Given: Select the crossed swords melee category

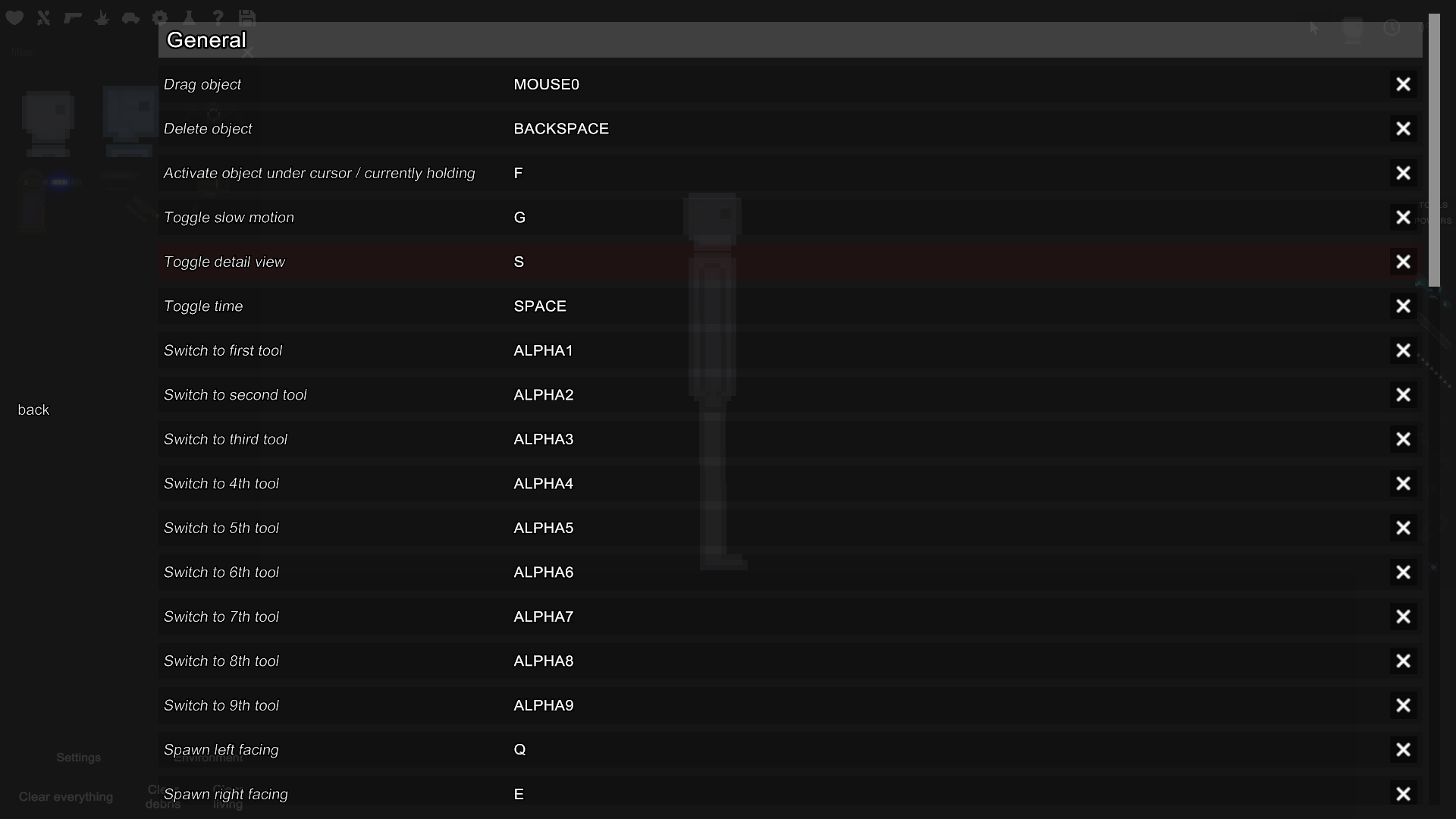Looking at the screenshot, I should point(43,17).
